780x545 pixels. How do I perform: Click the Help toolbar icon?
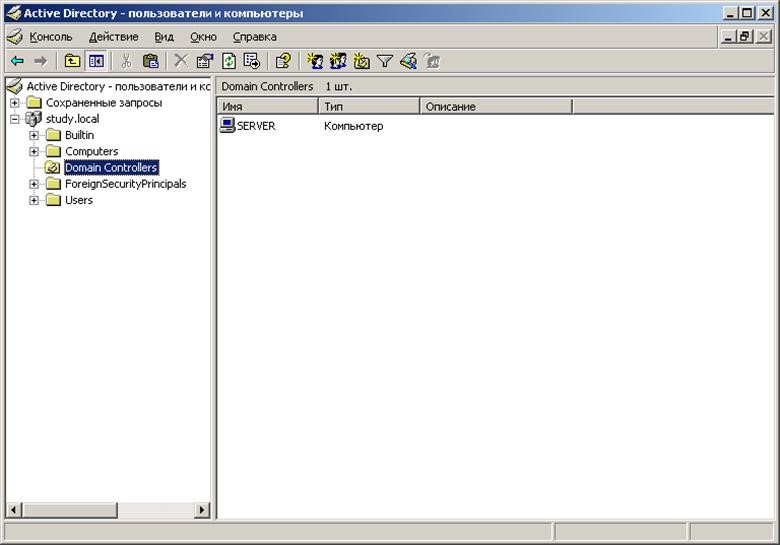coord(283,61)
